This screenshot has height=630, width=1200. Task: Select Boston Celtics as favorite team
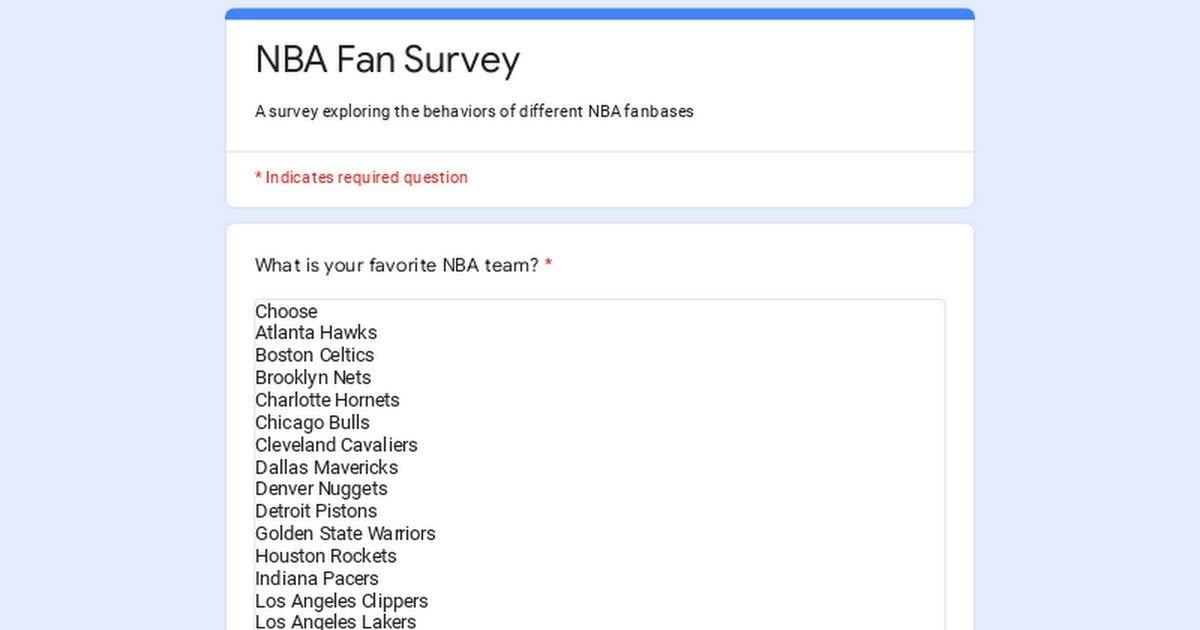click(314, 355)
